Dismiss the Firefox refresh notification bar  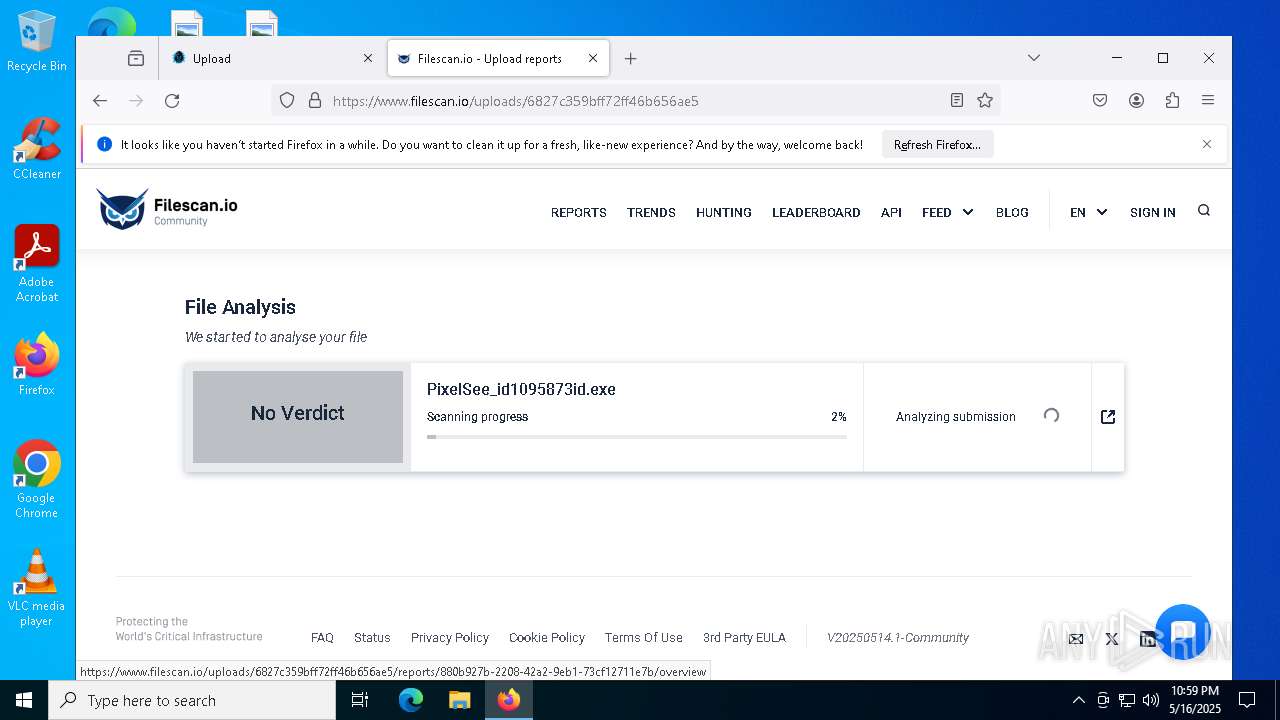(1207, 144)
